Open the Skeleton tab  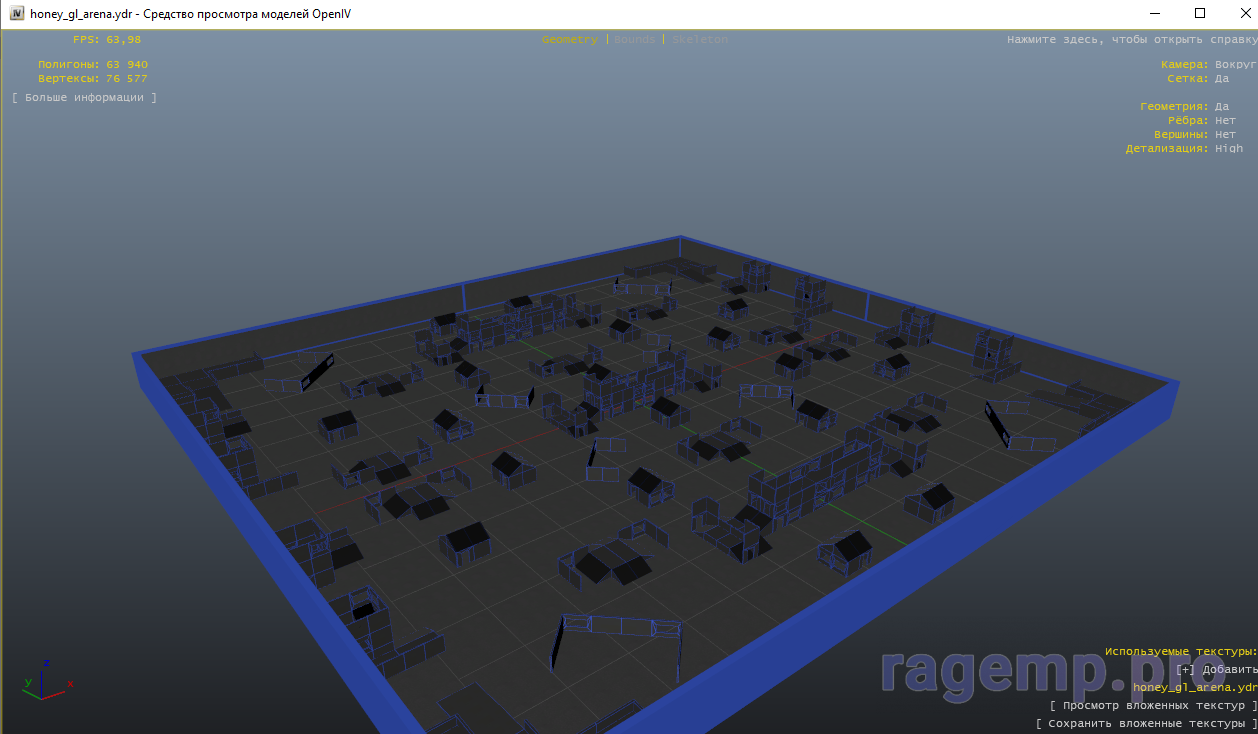pyautogui.click(x=700, y=40)
